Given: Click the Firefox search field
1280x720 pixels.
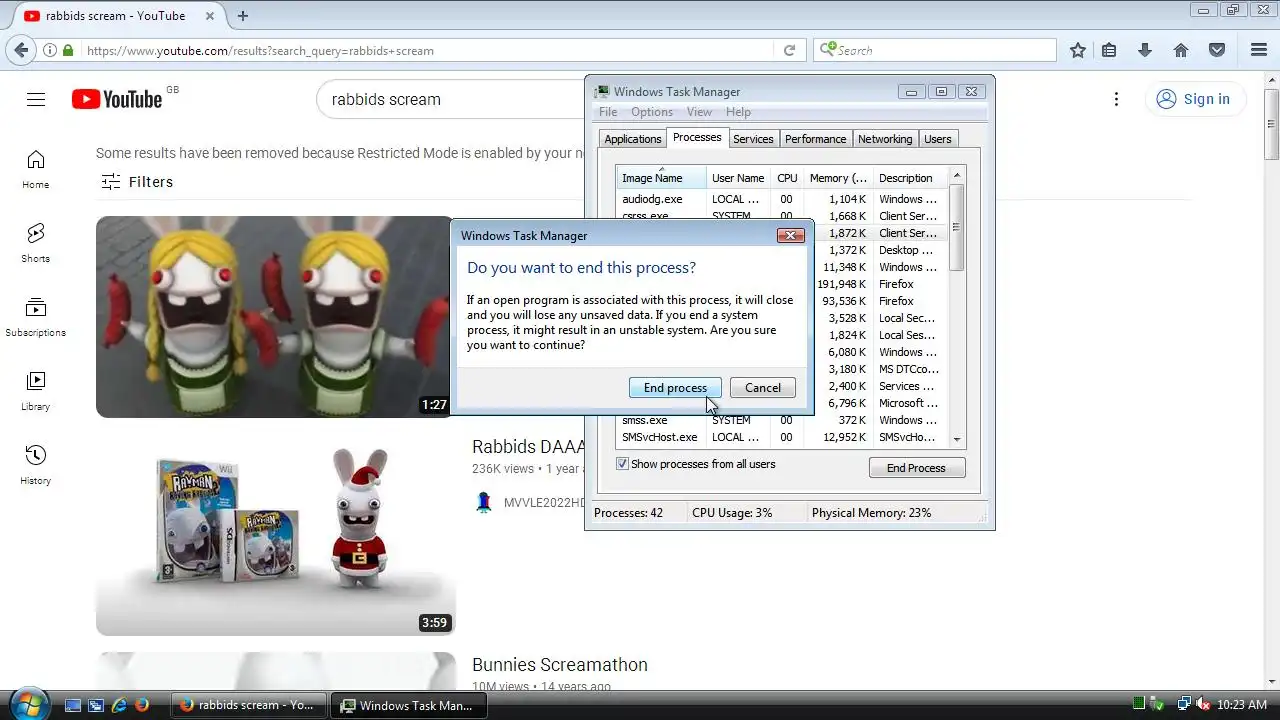Looking at the screenshot, I should click(x=935, y=50).
